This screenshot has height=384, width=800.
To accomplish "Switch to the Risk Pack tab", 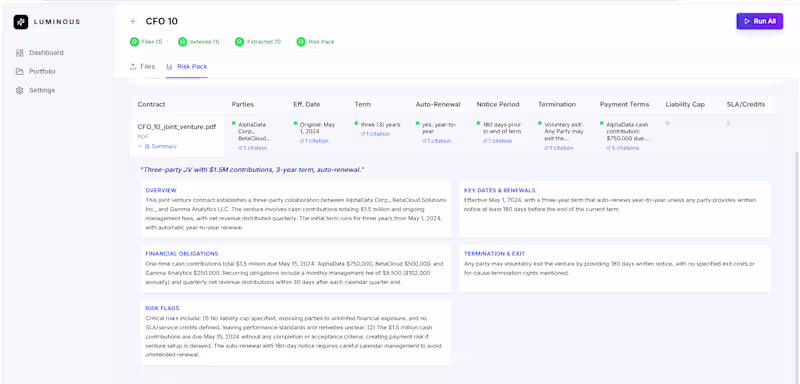I will (x=187, y=66).
